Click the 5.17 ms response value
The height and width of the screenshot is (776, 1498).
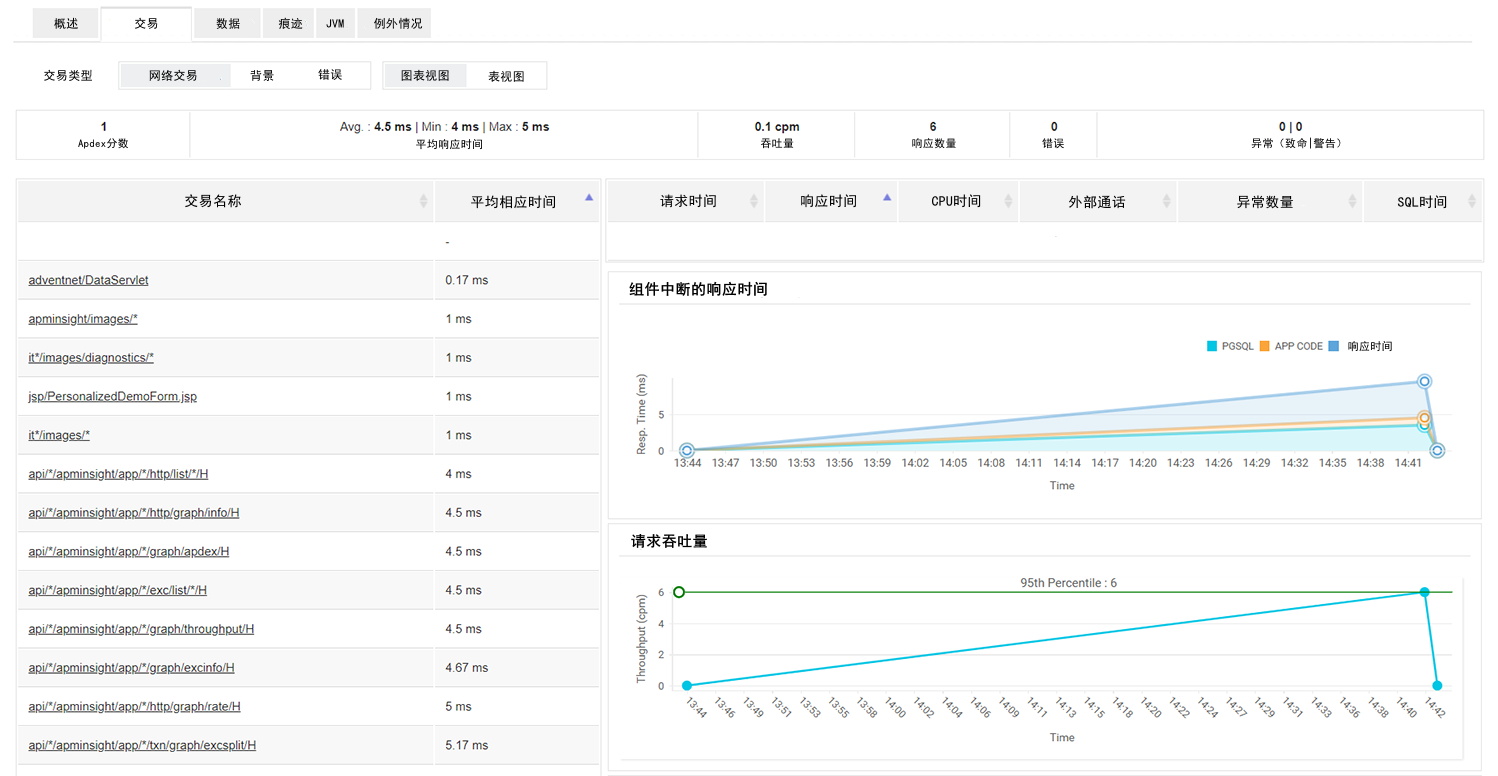[467, 745]
